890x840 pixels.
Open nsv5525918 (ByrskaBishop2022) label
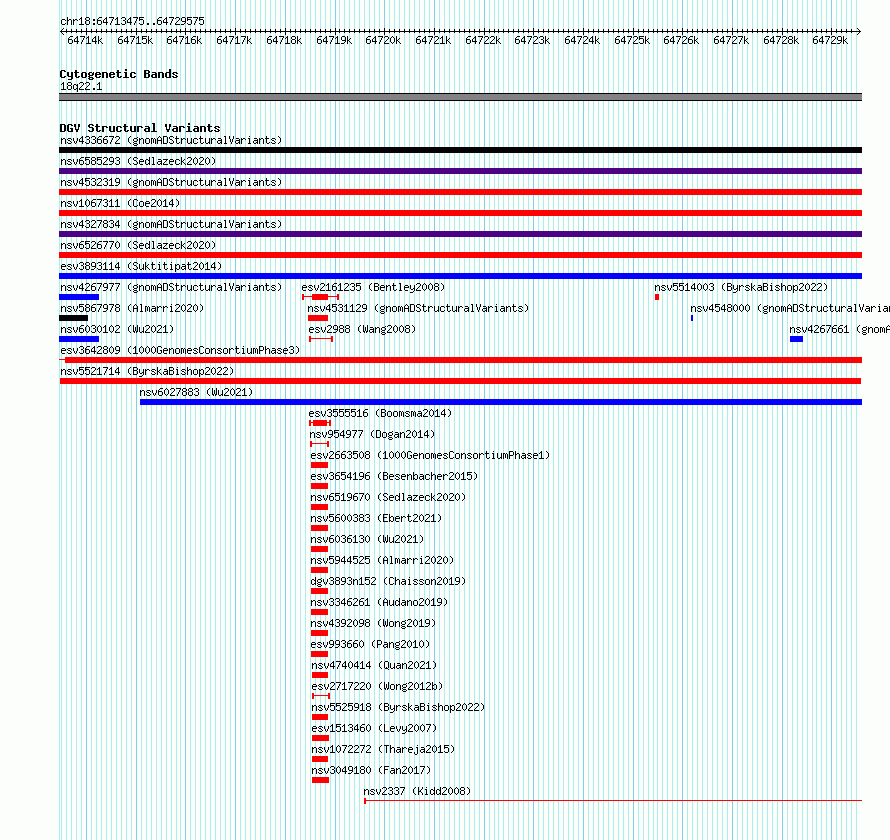(398, 707)
